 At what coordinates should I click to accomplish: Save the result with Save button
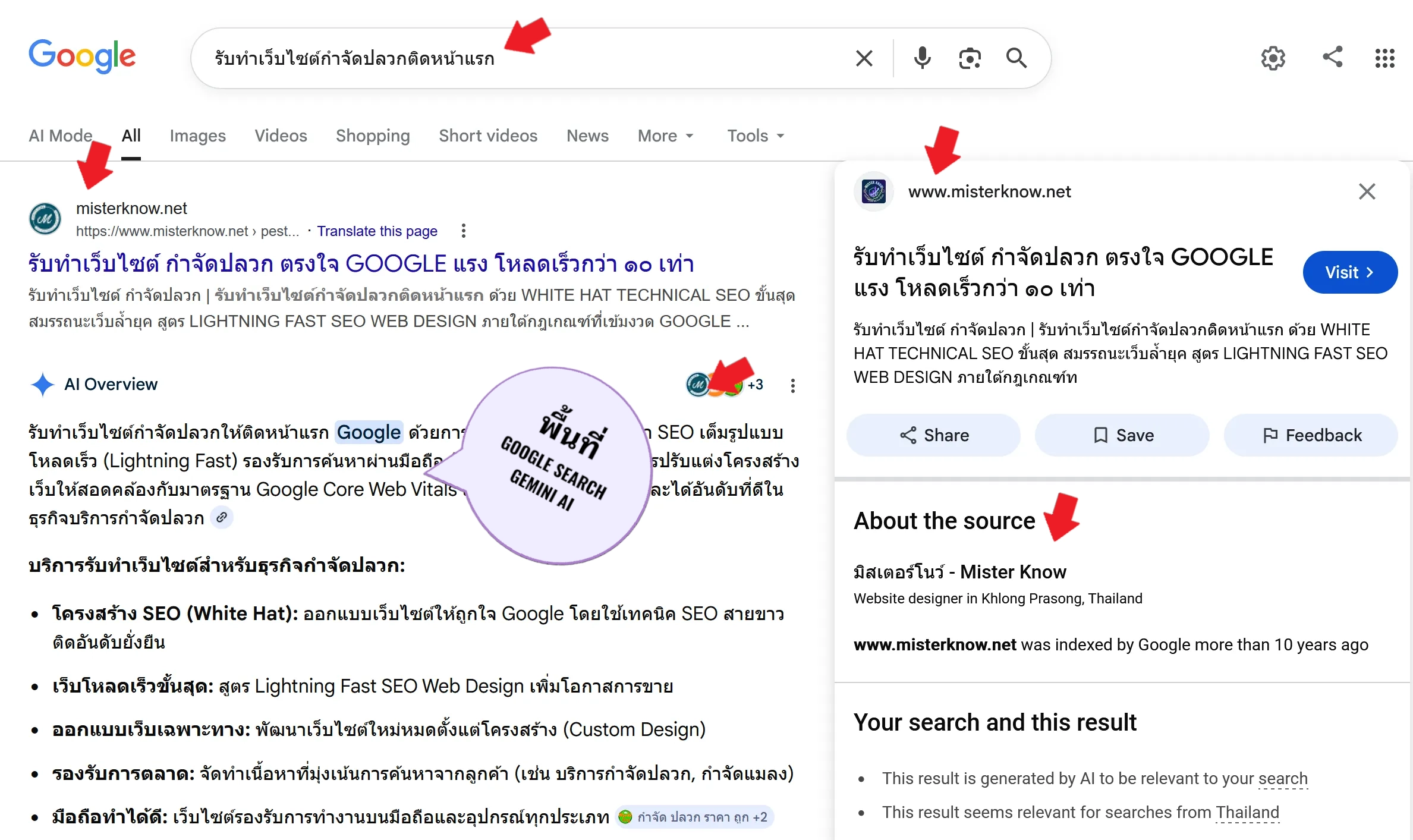[x=1122, y=435]
